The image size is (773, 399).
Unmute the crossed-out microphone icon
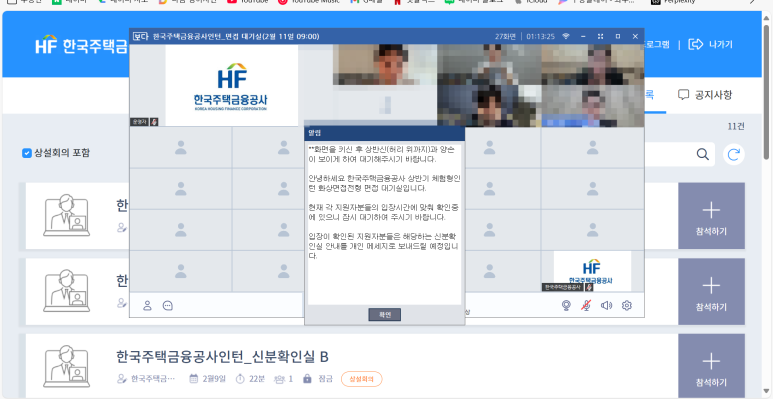tap(586, 305)
